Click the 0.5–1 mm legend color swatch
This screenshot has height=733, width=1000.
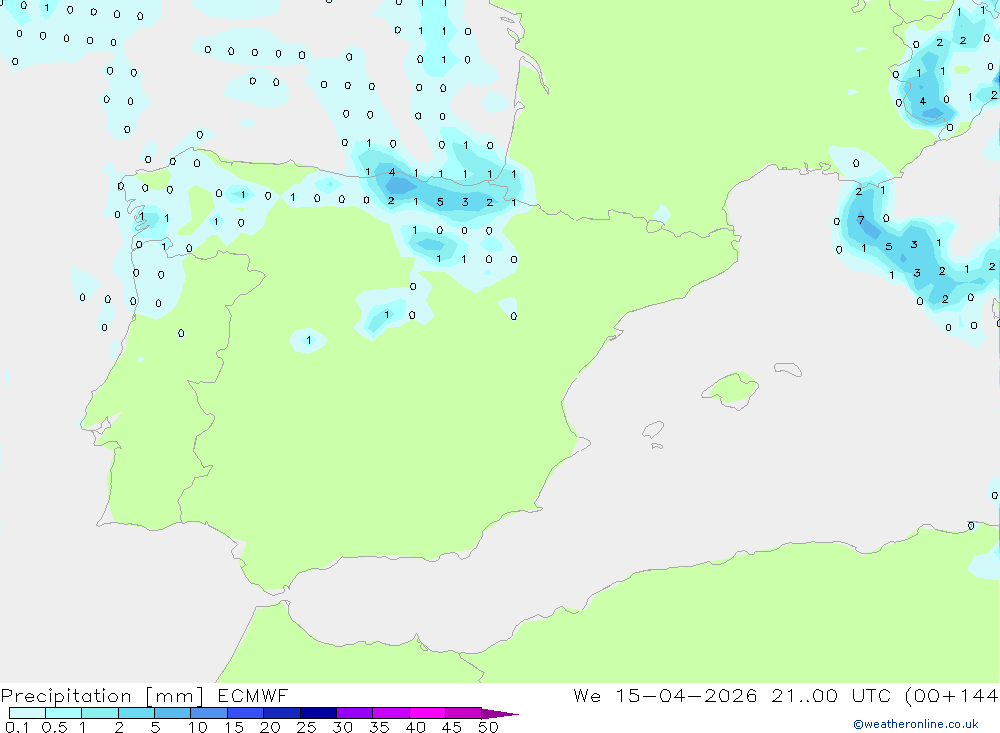coord(63,713)
